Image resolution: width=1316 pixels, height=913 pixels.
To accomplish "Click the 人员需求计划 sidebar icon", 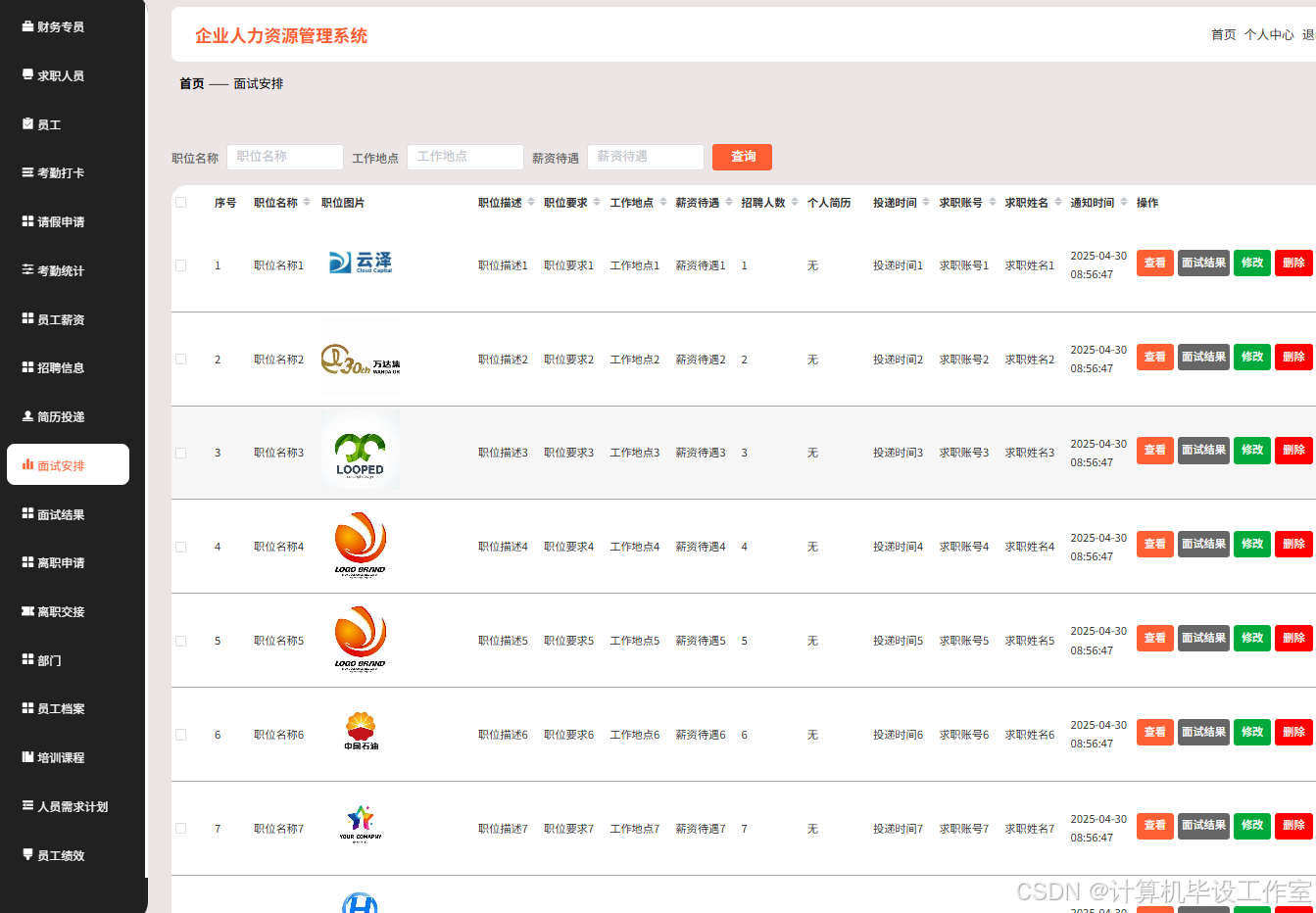I will [x=27, y=806].
